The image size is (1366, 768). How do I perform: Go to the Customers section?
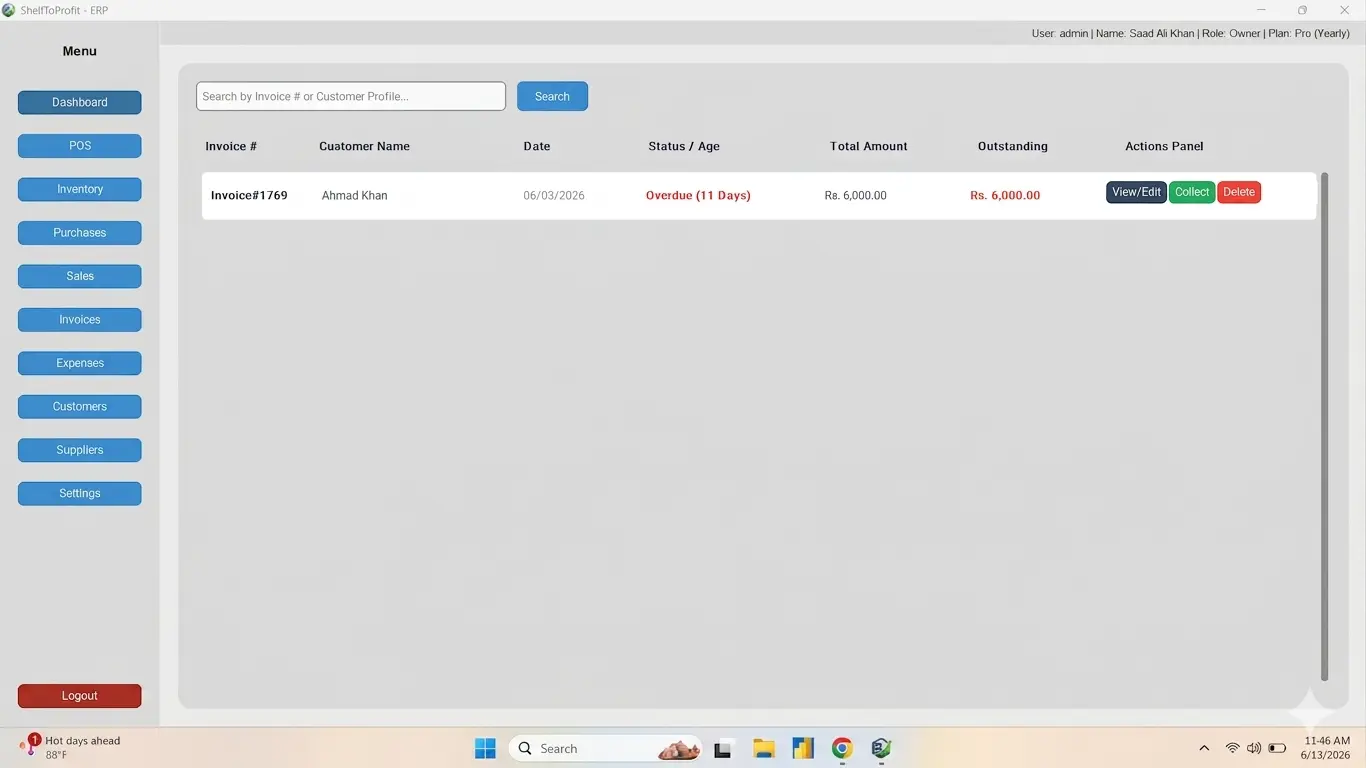click(x=79, y=407)
